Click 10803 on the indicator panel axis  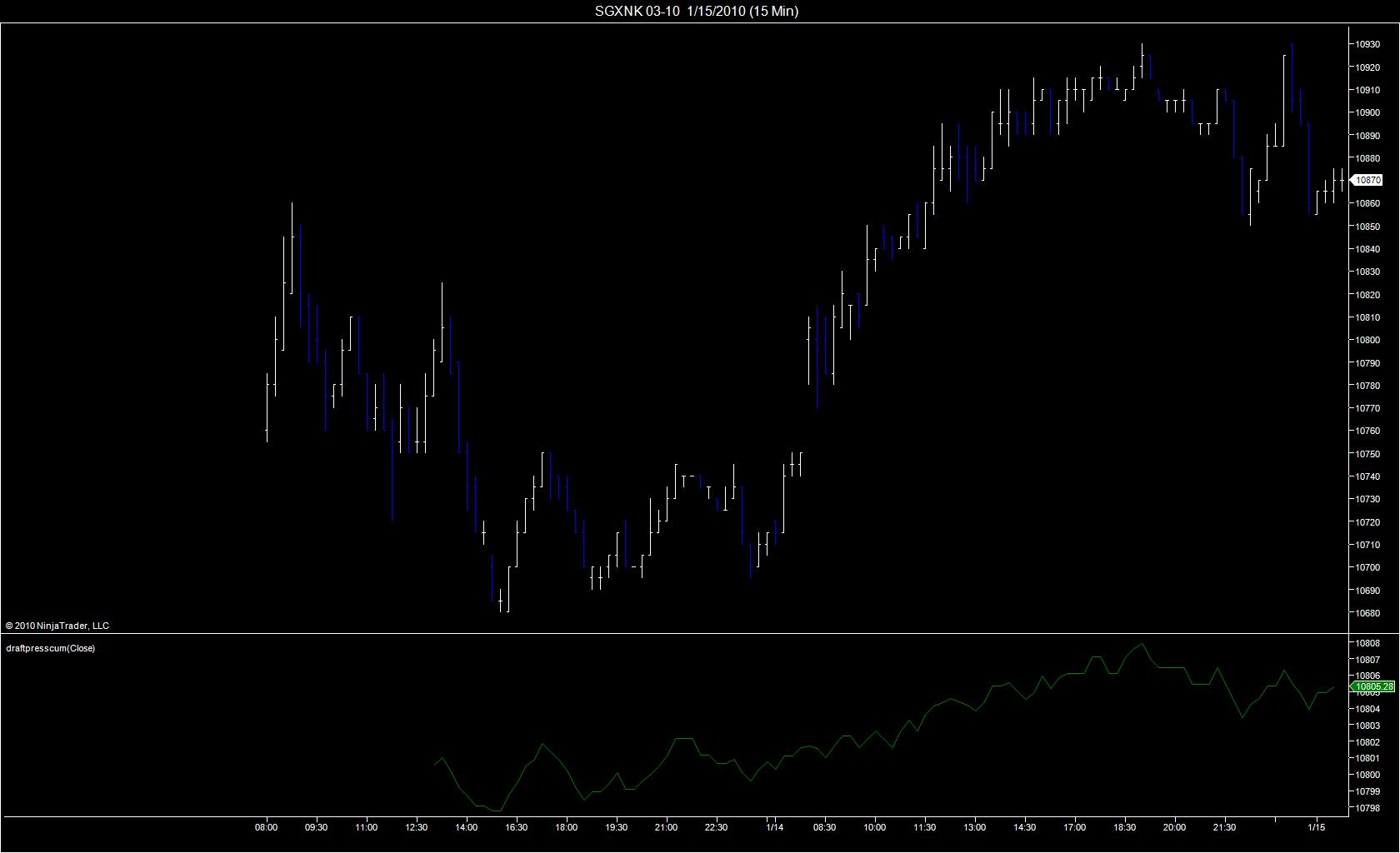(1367, 726)
